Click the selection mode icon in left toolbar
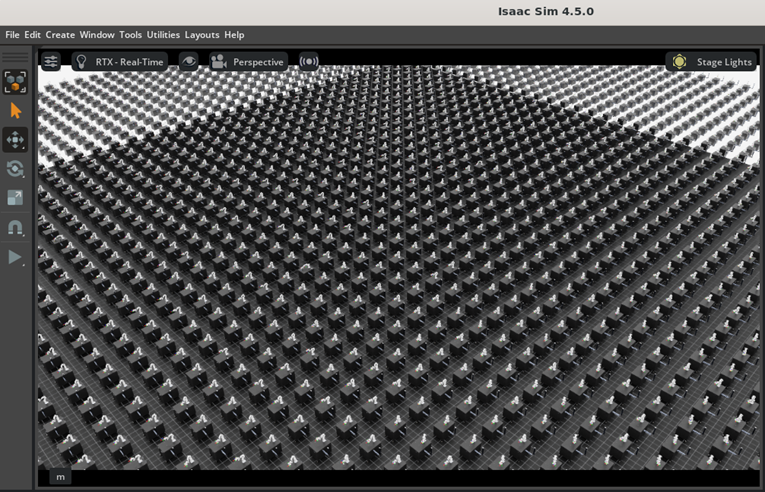Screen dimensions: 765x492 click(x=15, y=82)
